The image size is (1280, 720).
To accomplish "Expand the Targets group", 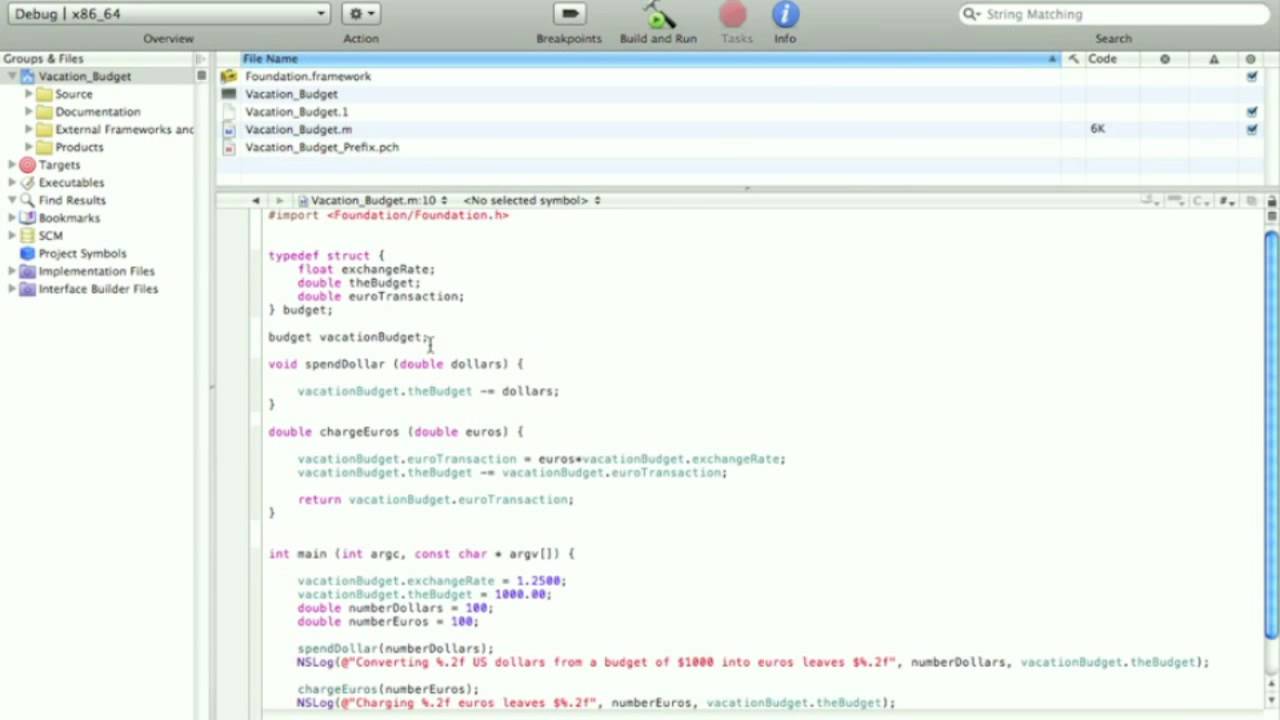I will [11, 165].
